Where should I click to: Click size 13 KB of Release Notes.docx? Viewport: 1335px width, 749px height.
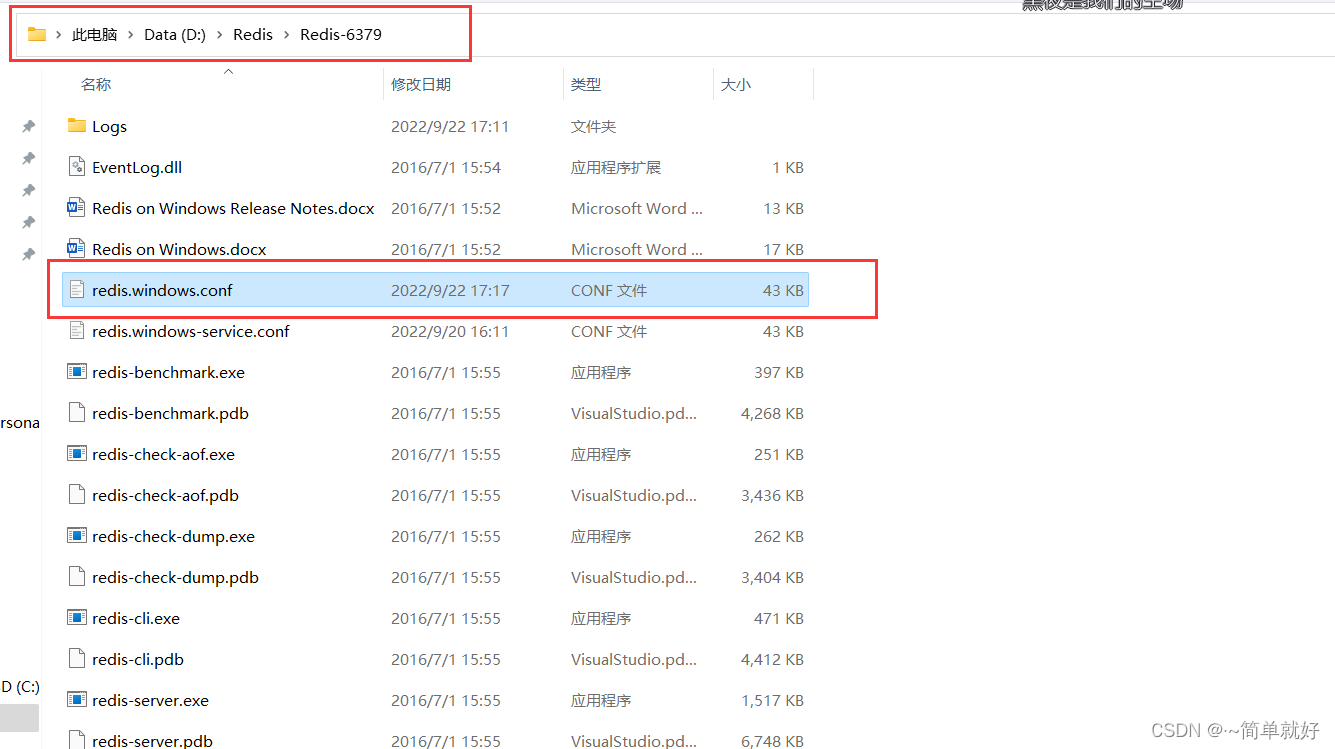pos(783,208)
